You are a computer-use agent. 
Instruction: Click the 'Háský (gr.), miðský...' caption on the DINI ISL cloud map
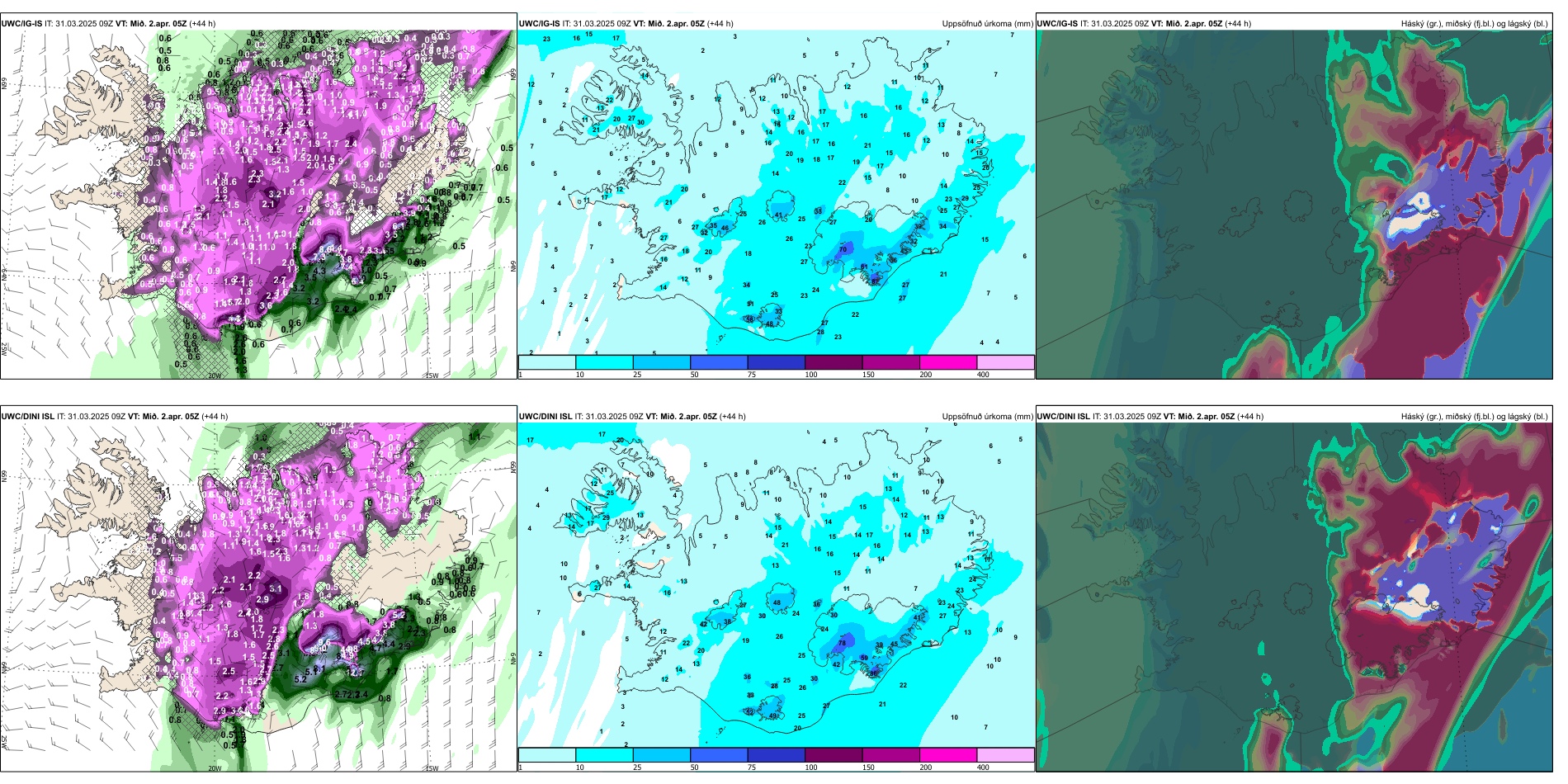pyautogui.click(x=1475, y=417)
